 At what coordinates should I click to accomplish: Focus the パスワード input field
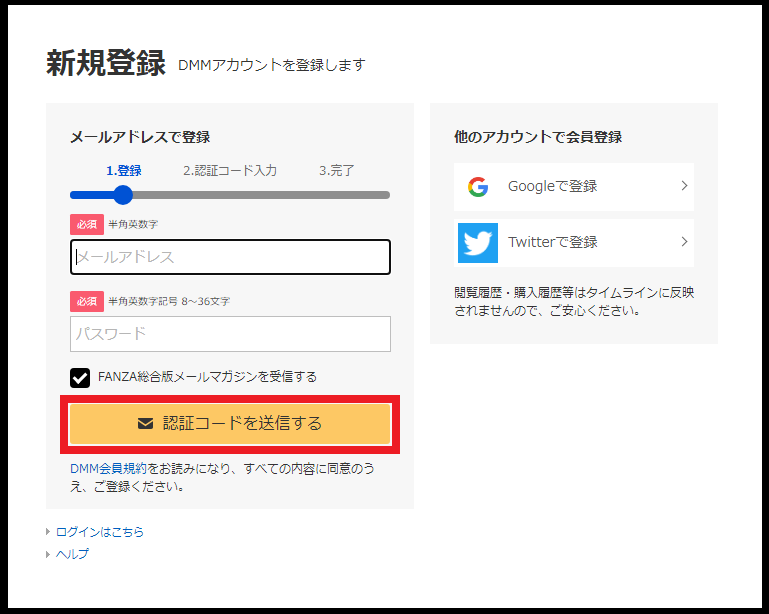tap(230, 334)
